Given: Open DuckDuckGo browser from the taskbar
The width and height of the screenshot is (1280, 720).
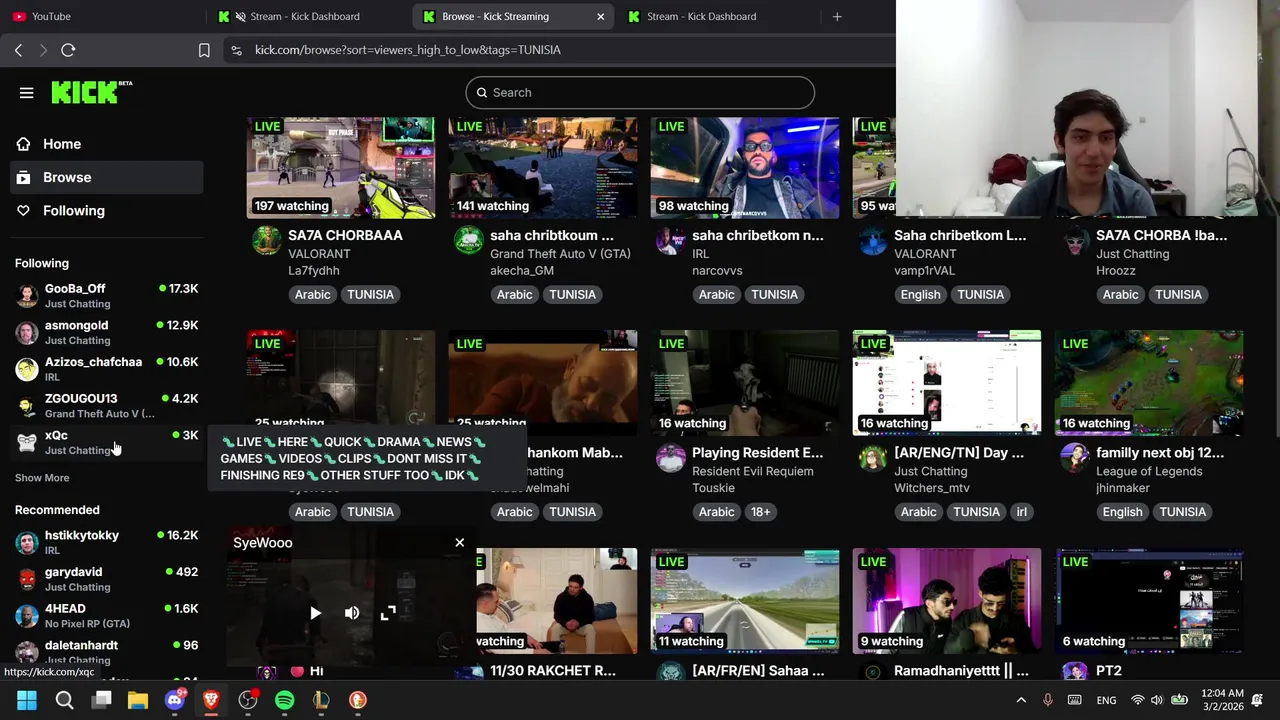Looking at the screenshot, I should (x=358, y=700).
